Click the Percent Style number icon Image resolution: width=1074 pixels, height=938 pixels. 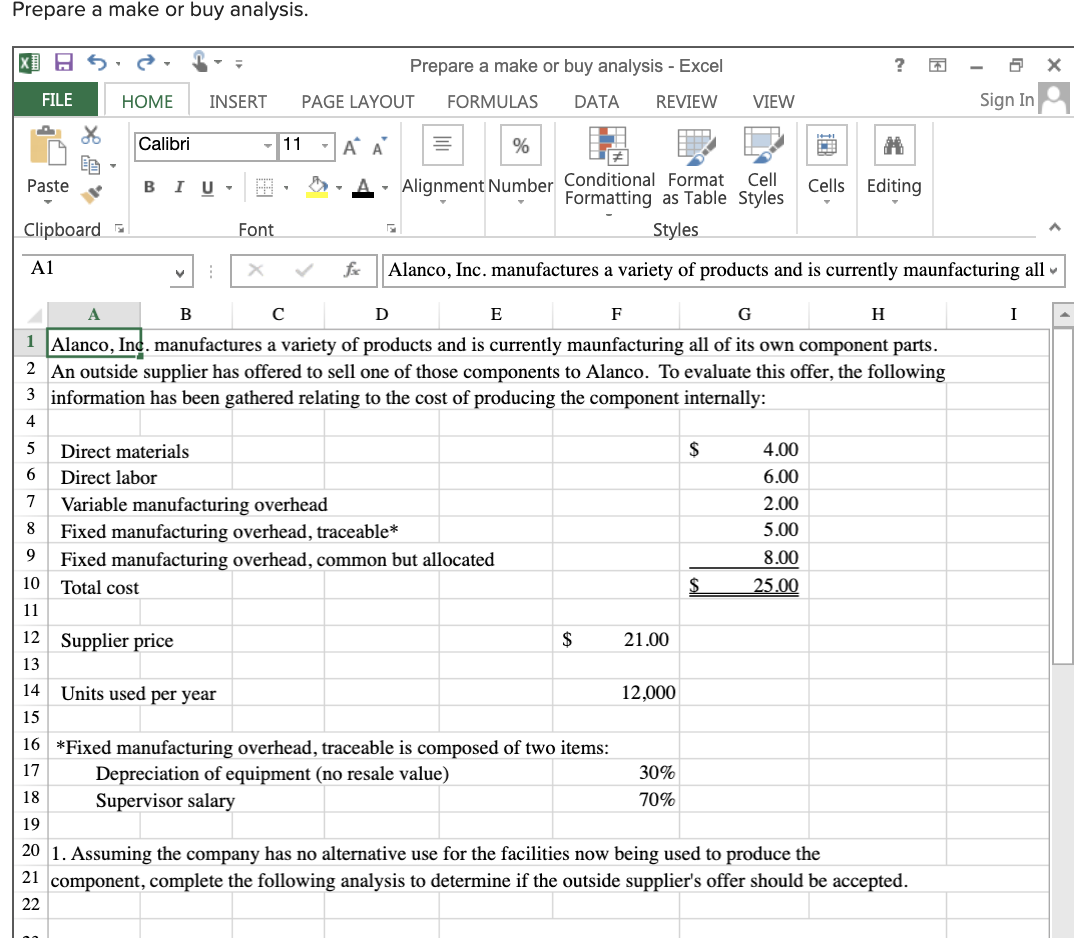pos(520,145)
